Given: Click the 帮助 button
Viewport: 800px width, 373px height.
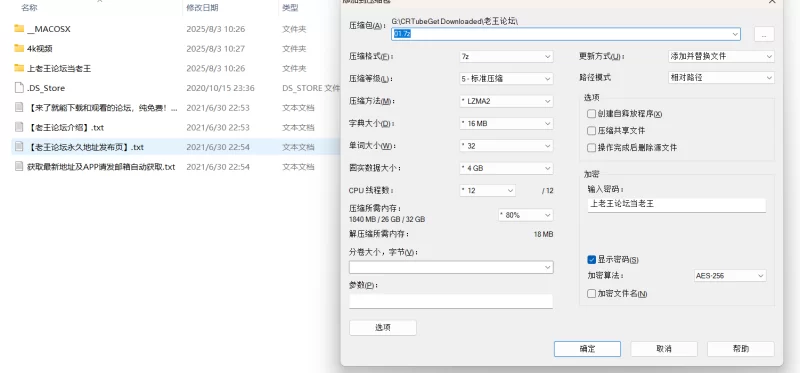Looking at the screenshot, I should tap(740, 349).
